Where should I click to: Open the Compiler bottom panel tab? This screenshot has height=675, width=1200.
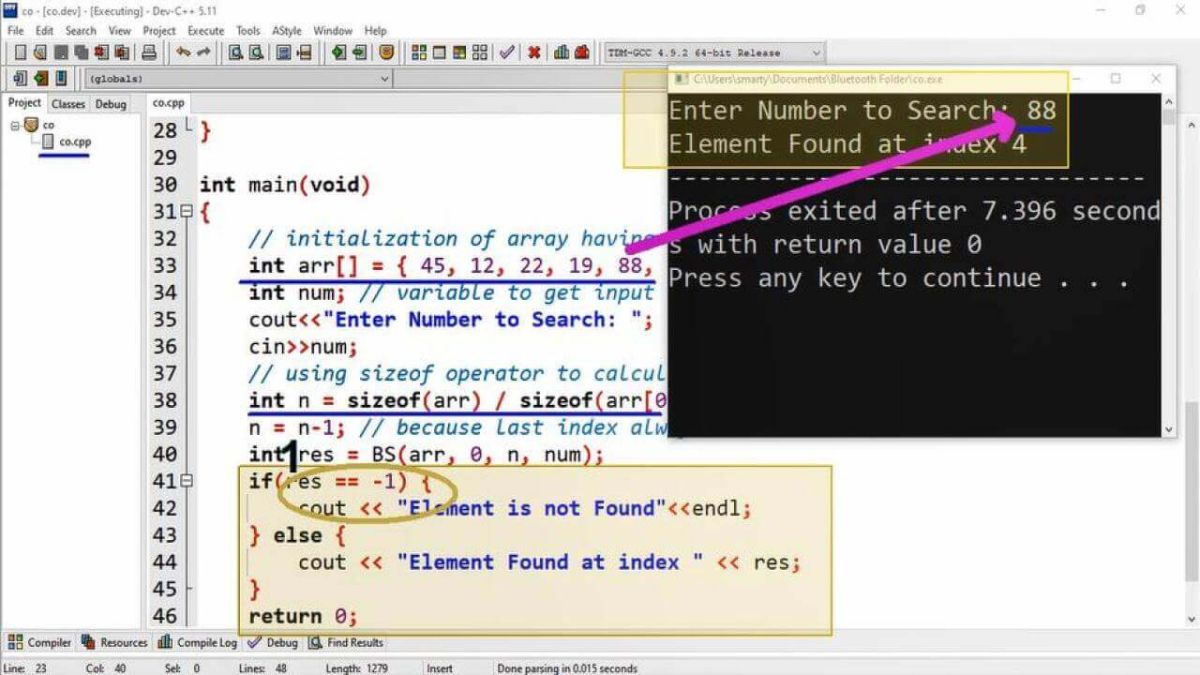tap(41, 643)
